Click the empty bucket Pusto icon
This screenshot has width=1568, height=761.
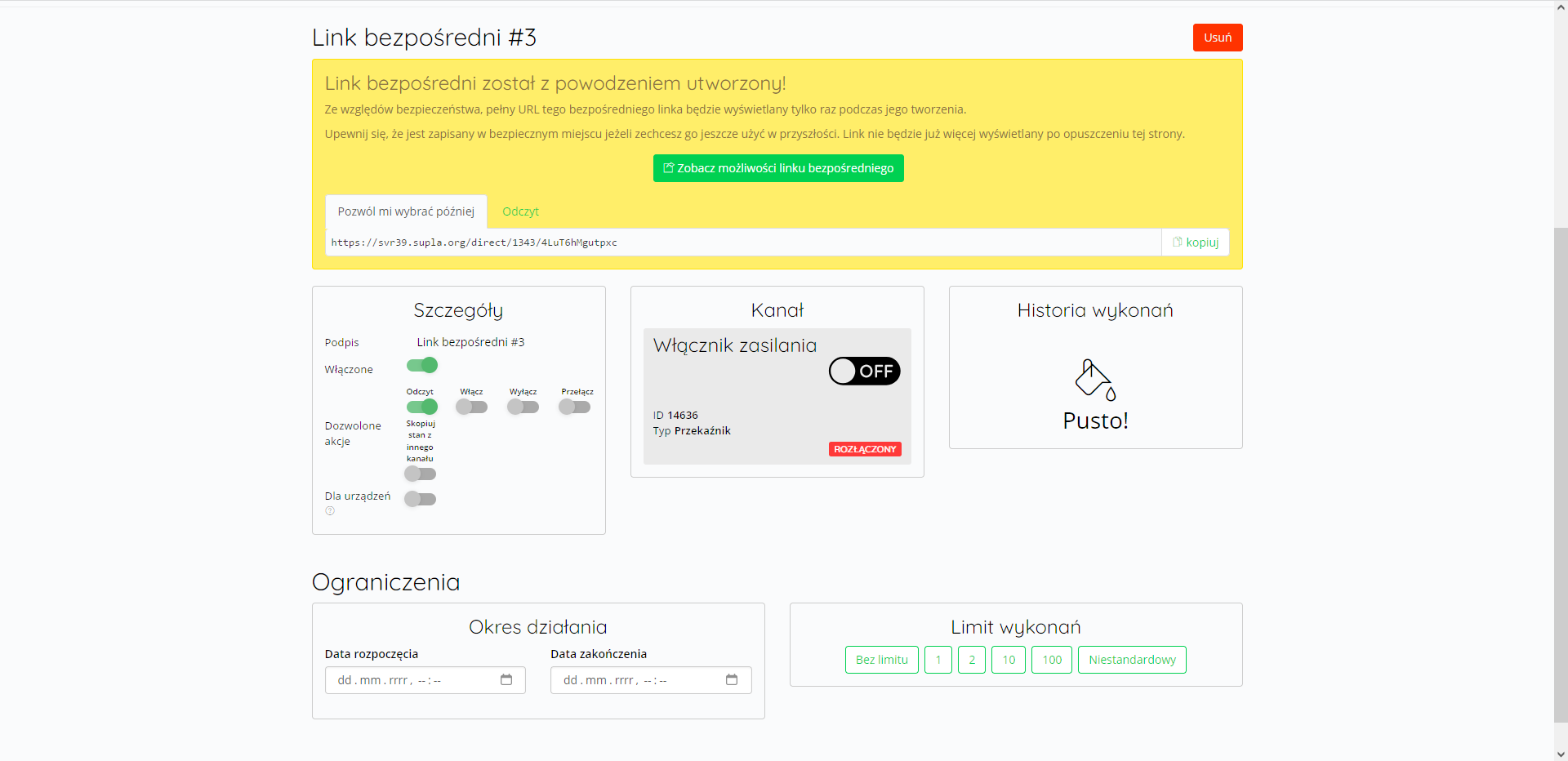[x=1095, y=380]
